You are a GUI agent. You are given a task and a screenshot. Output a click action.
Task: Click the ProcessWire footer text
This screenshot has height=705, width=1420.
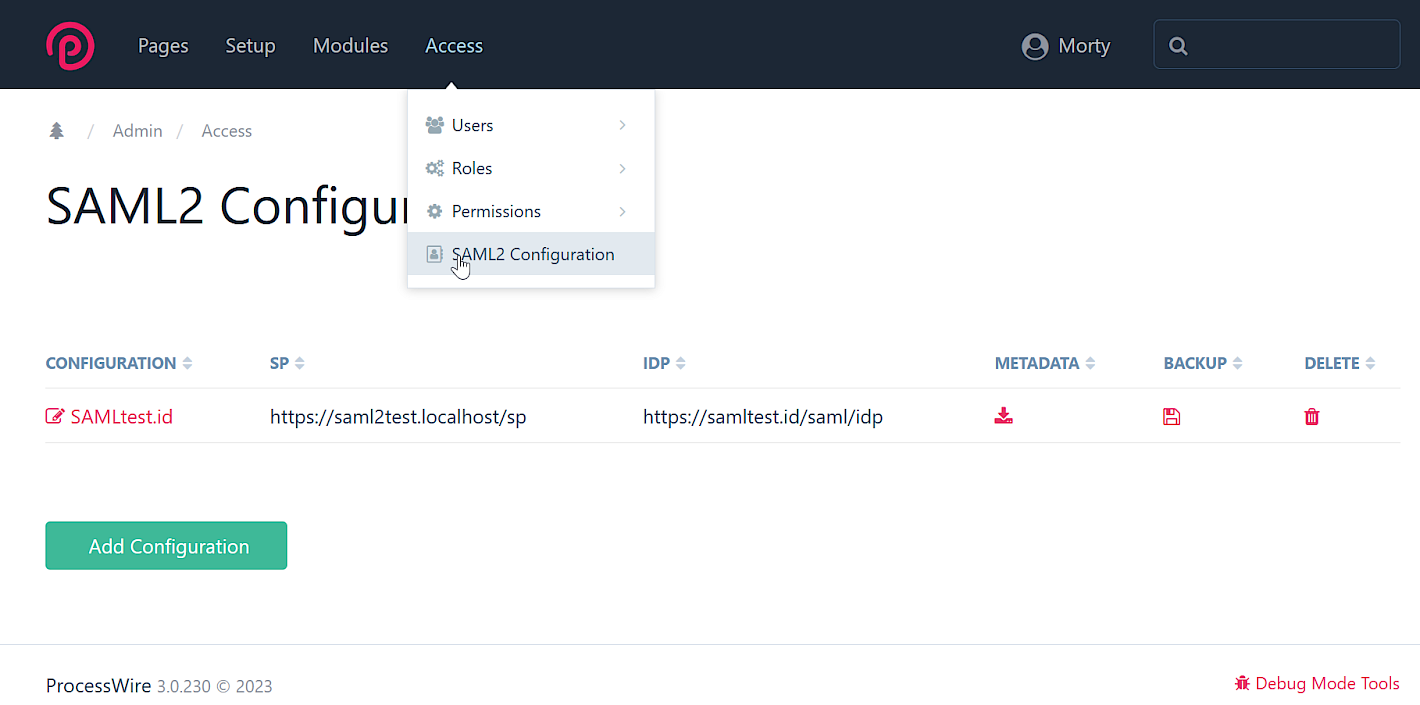point(98,686)
